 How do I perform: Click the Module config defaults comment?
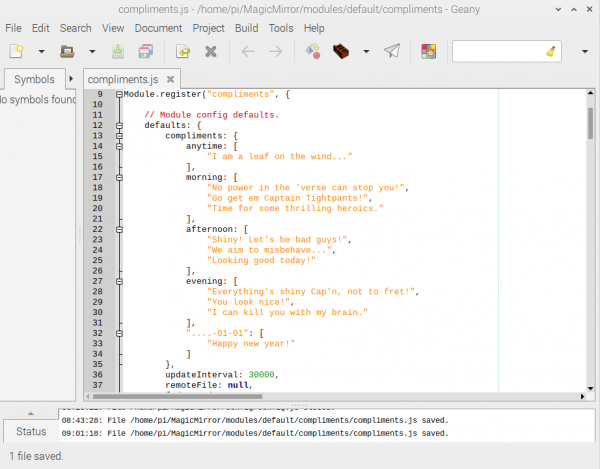click(x=212, y=115)
